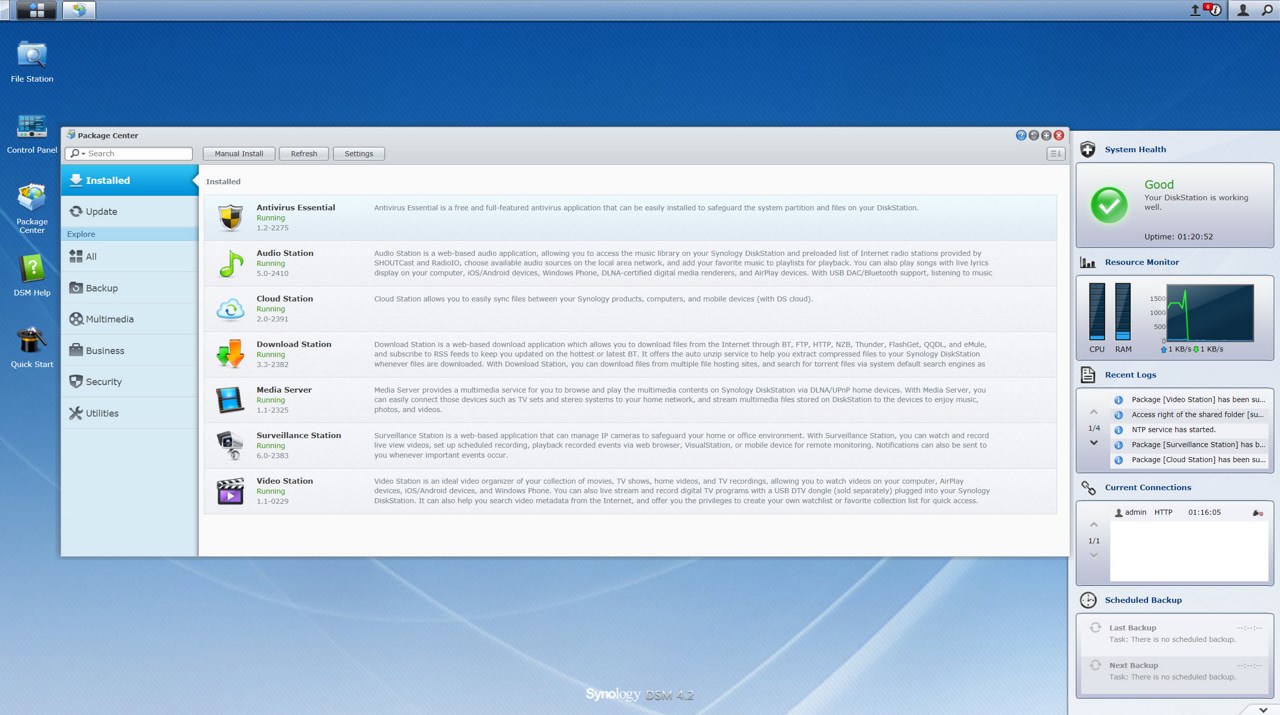1280x715 pixels.
Task: Click the Manual Install button
Action: click(x=239, y=154)
